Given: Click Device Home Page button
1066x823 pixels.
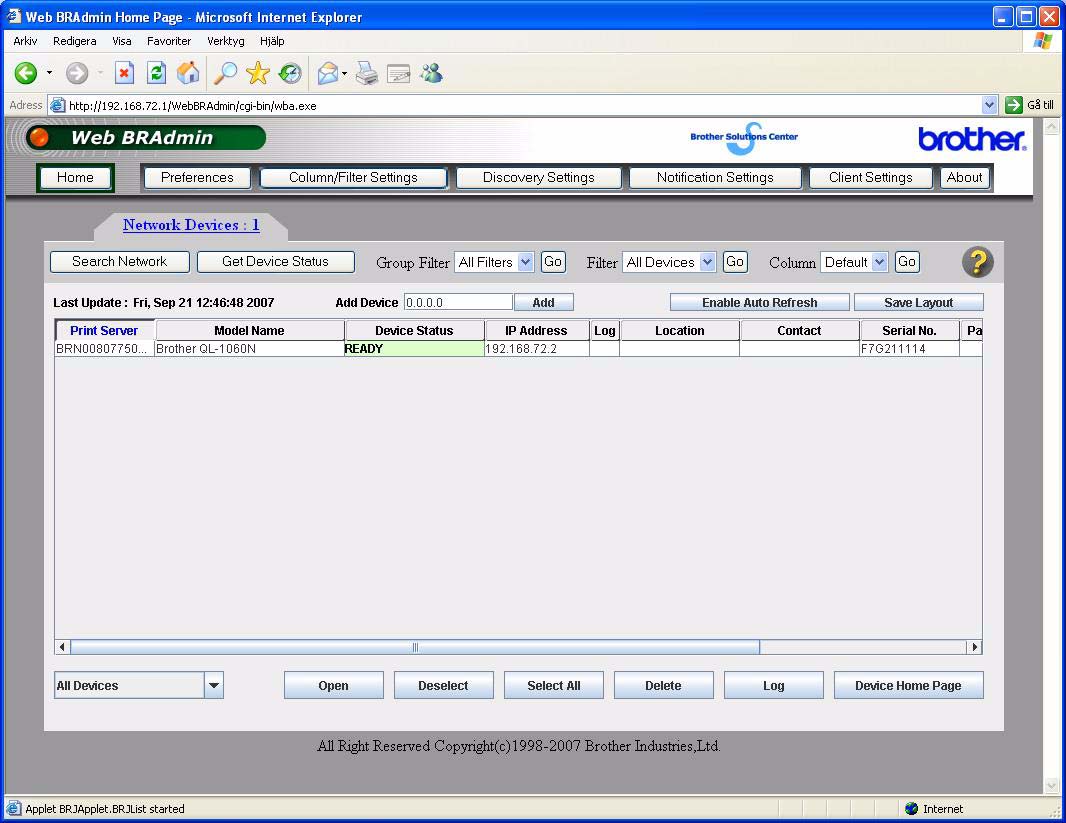Looking at the screenshot, I should click(908, 685).
